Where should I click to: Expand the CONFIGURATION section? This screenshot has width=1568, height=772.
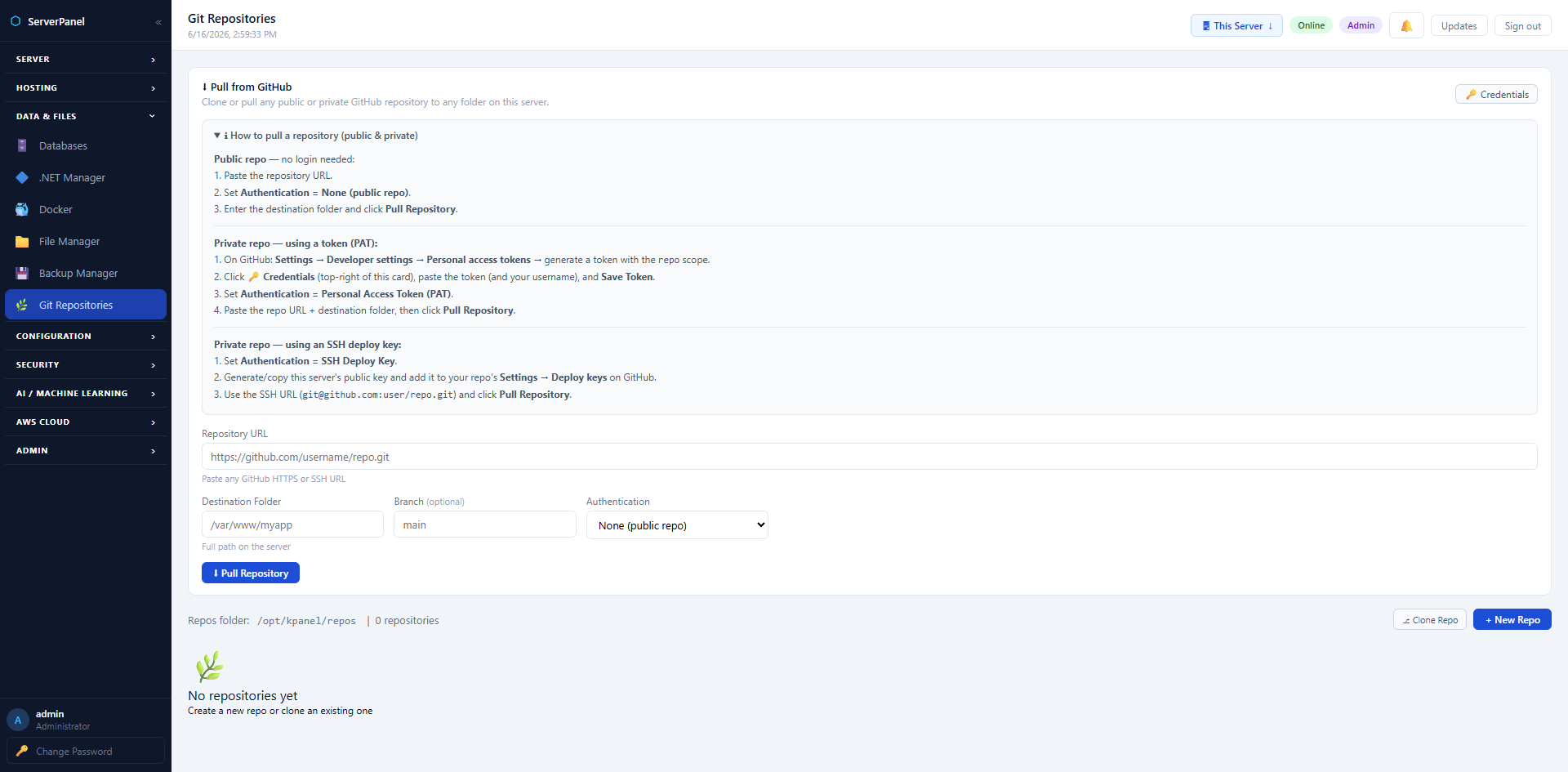click(x=86, y=336)
